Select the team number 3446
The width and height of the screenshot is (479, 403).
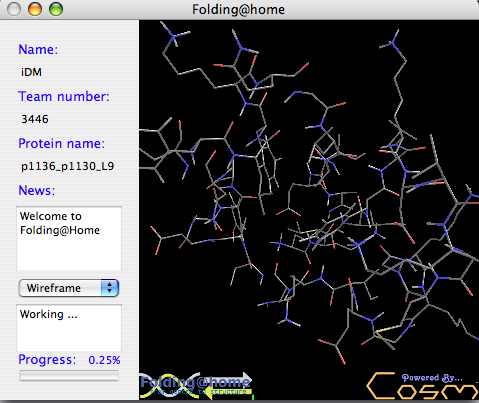(35, 119)
